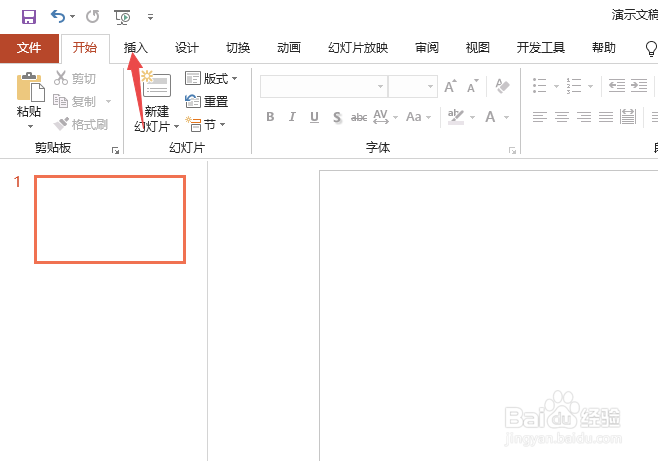Click the 剪切 cut button
658x461 pixels.
click(x=75, y=78)
